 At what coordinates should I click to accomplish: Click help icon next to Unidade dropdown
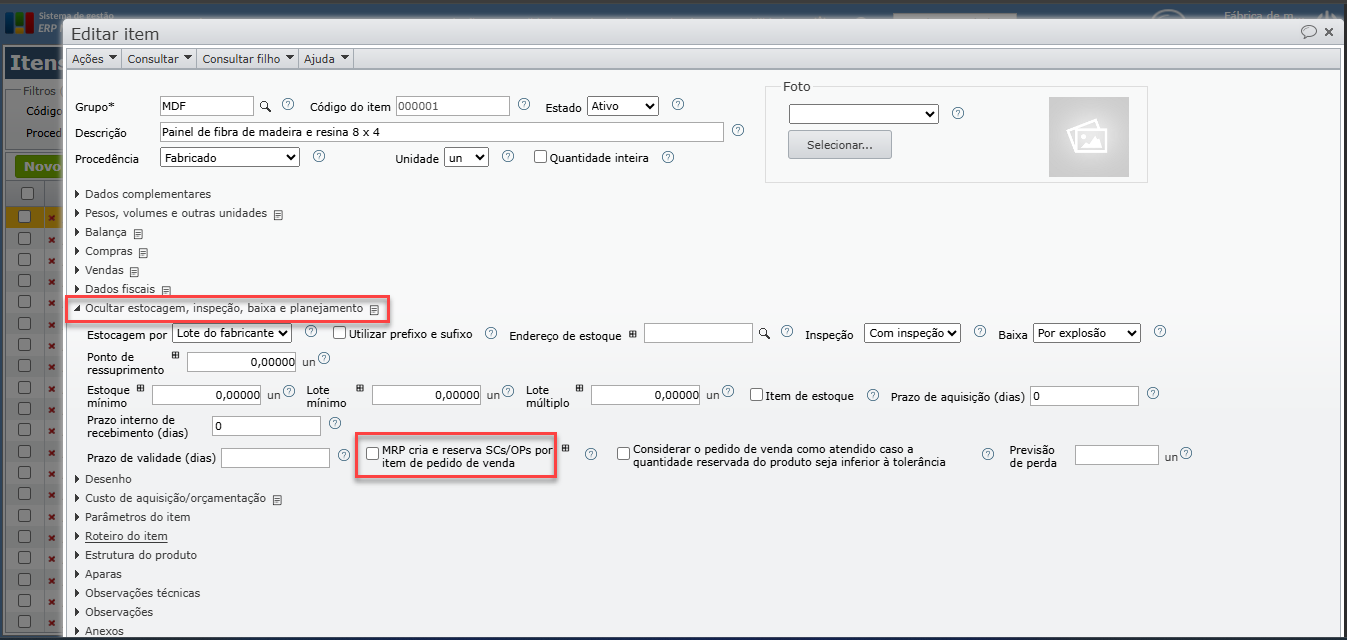508,156
